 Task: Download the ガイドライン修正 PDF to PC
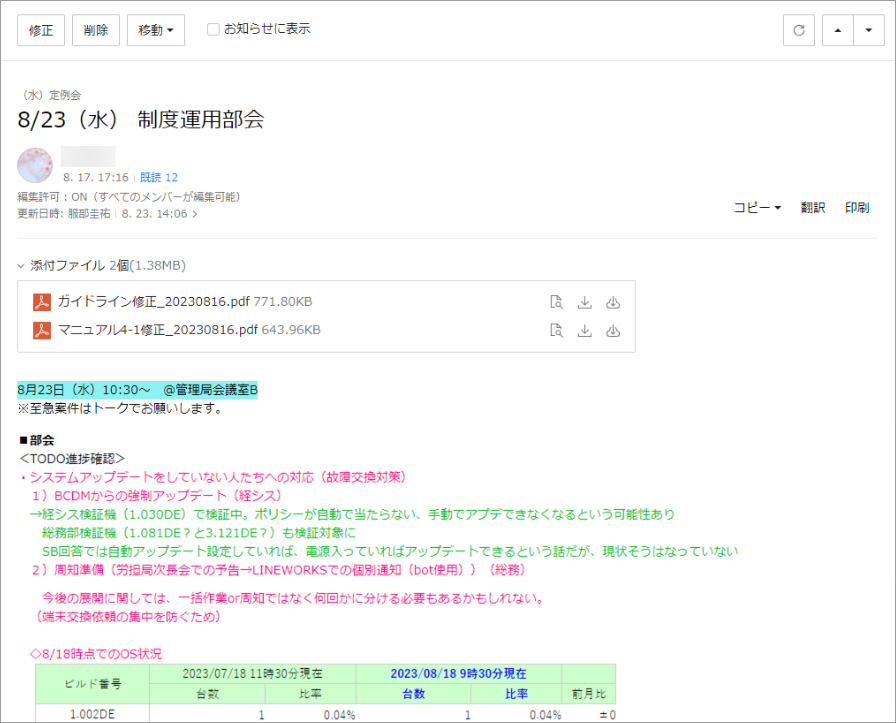(x=585, y=302)
